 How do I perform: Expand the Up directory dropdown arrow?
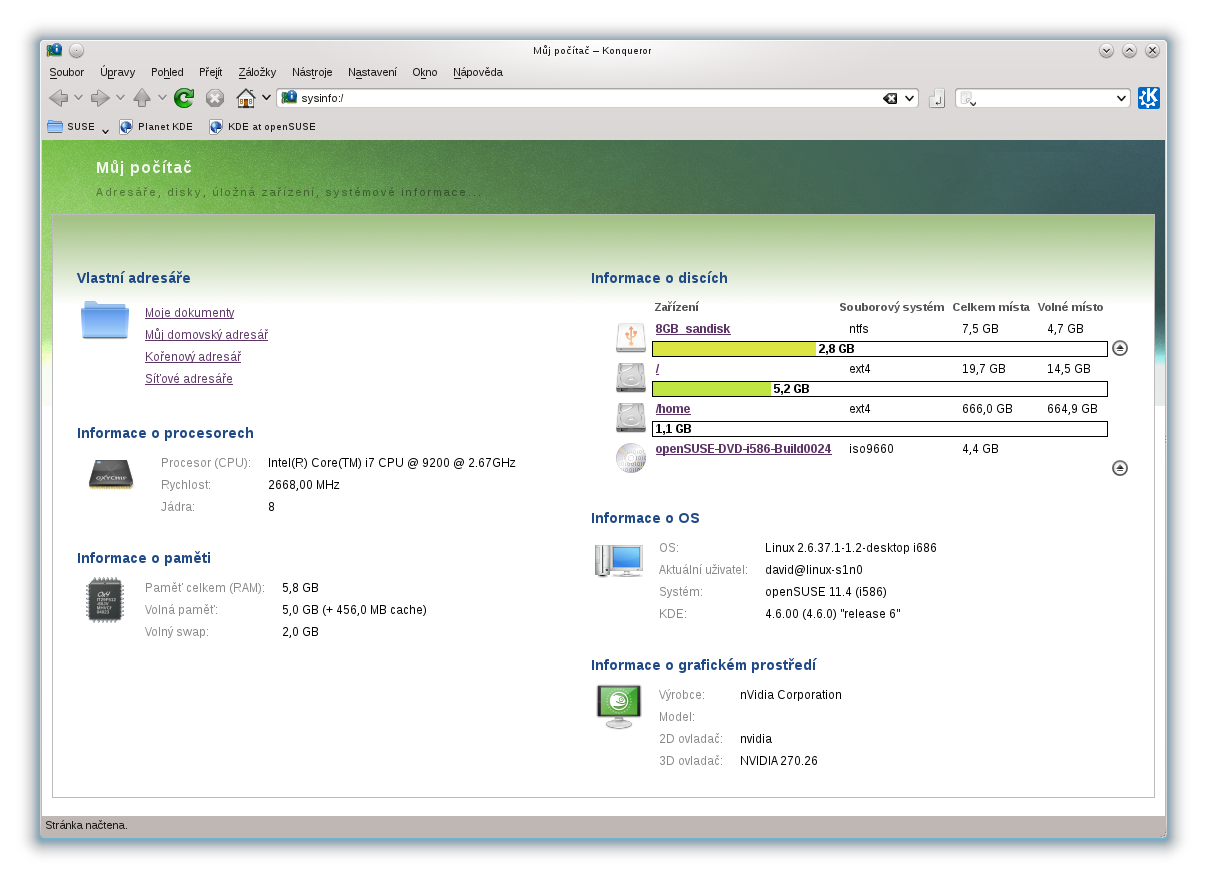click(x=162, y=98)
